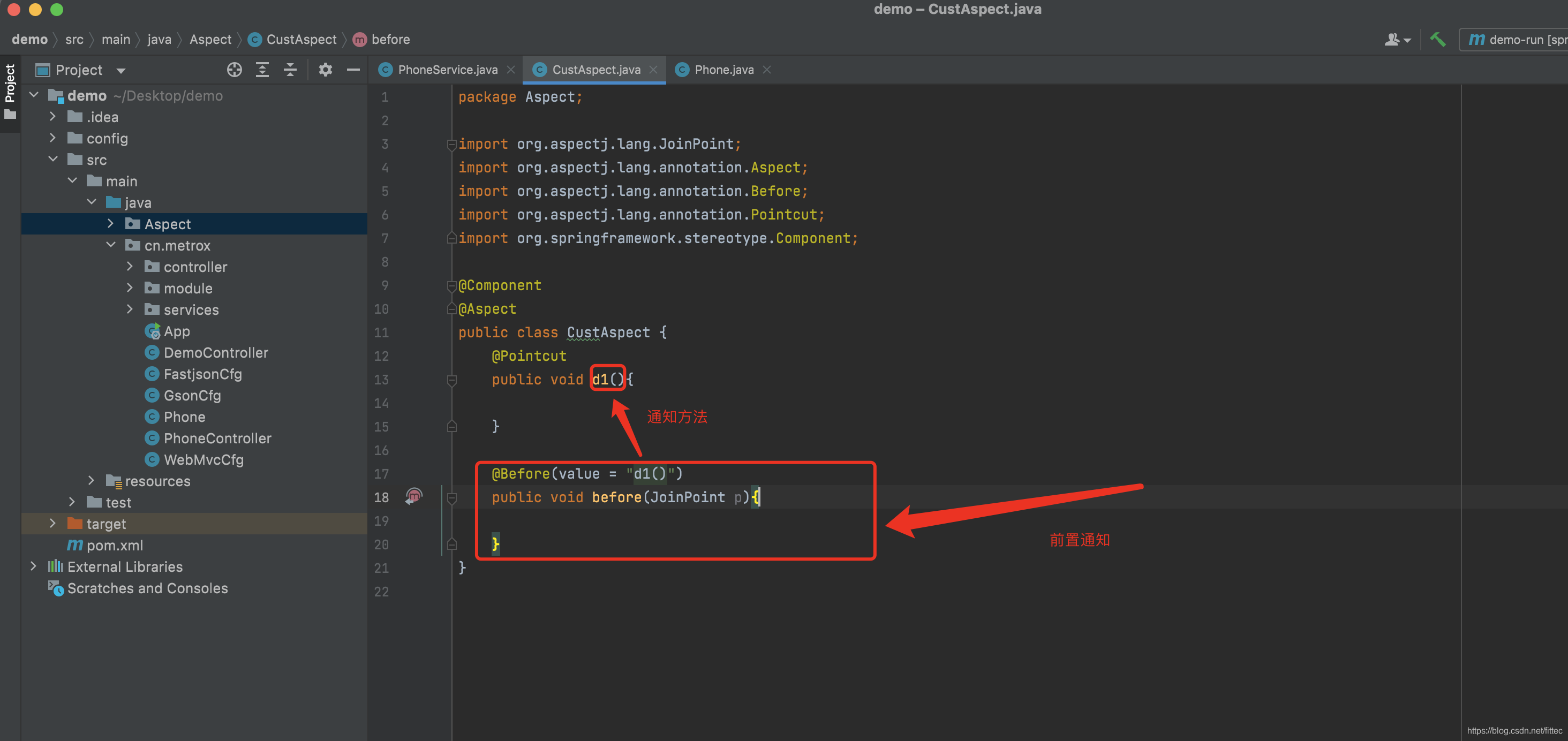Image resolution: width=1568 pixels, height=741 pixels.
Task: Expand the .idea folder
Action: (x=53, y=116)
